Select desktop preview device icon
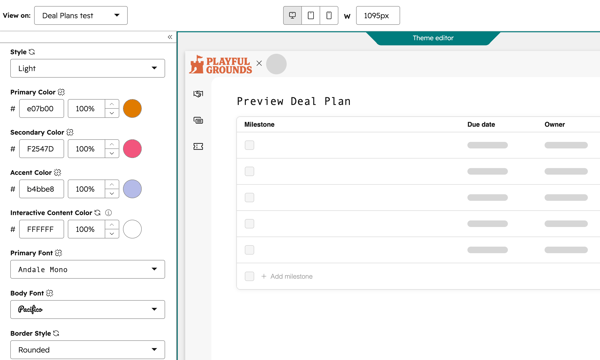 (292, 16)
